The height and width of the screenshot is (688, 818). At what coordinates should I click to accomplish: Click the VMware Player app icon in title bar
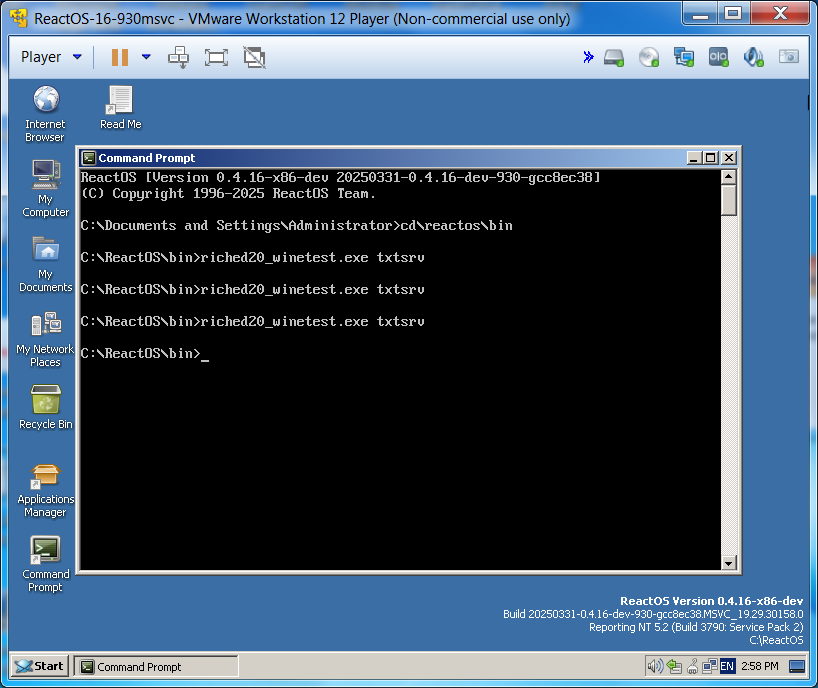point(19,18)
